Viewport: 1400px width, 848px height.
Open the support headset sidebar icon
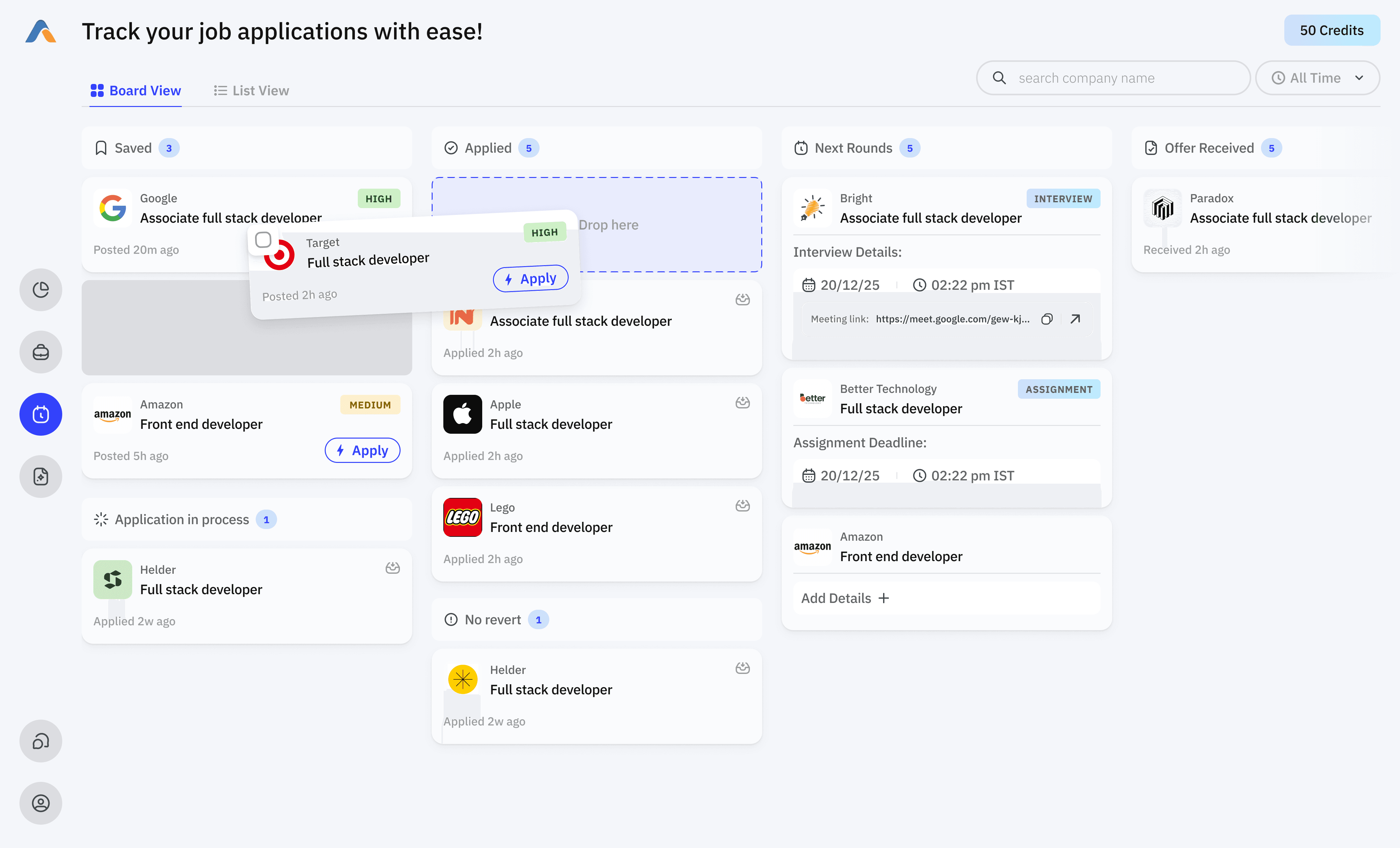pyautogui.click(x=40, y=741)
